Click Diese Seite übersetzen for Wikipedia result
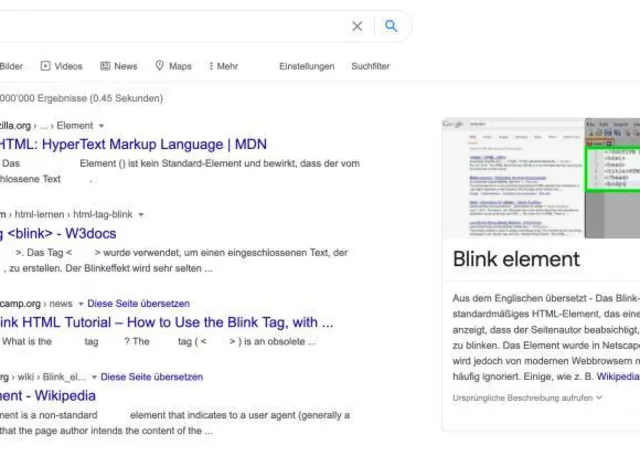This screenshot has width=640, height=455. 152,377
